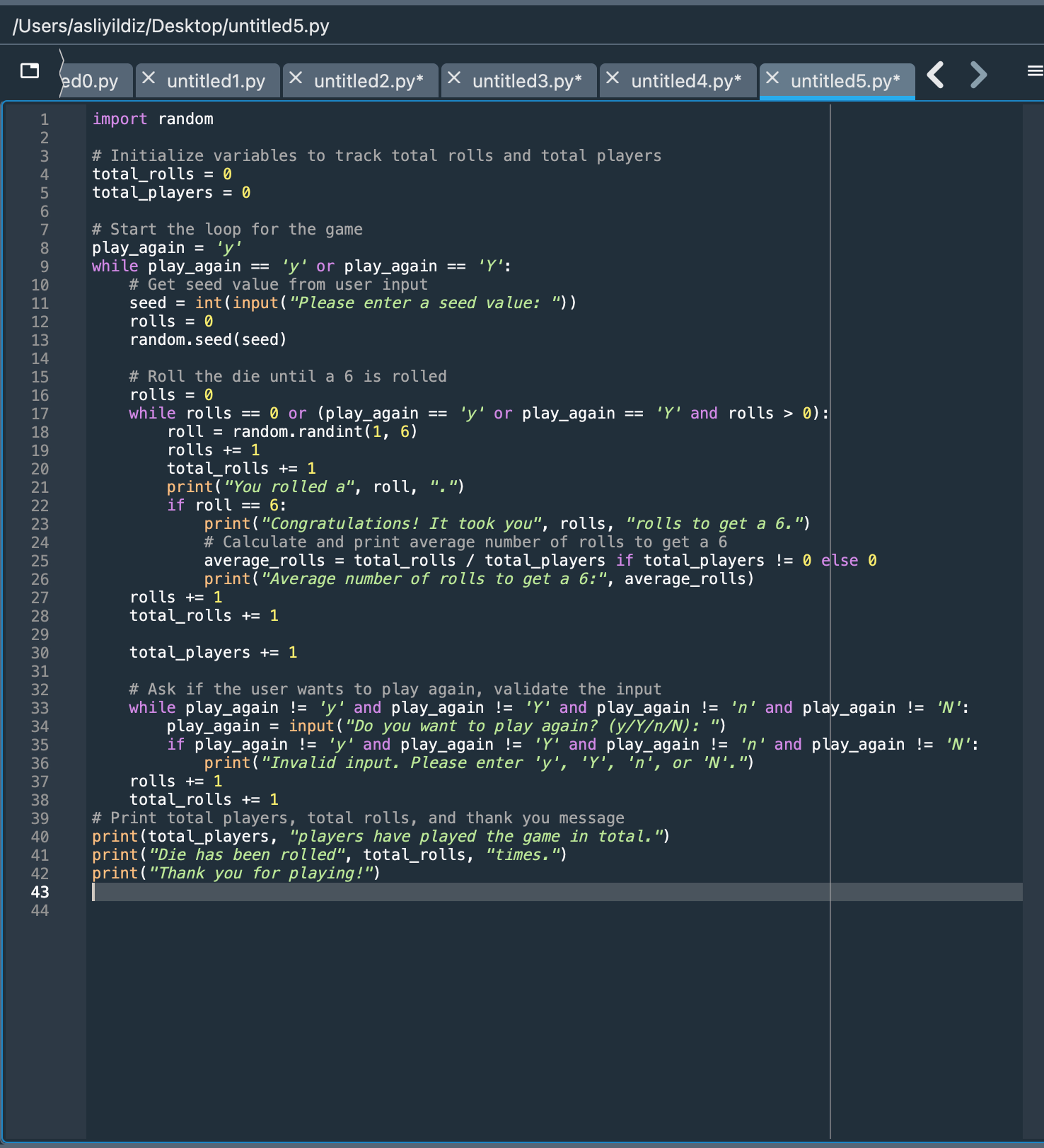Switch to the untitled1.py tab
The height and width of the screenshot is (1148, 1044).
216,81
